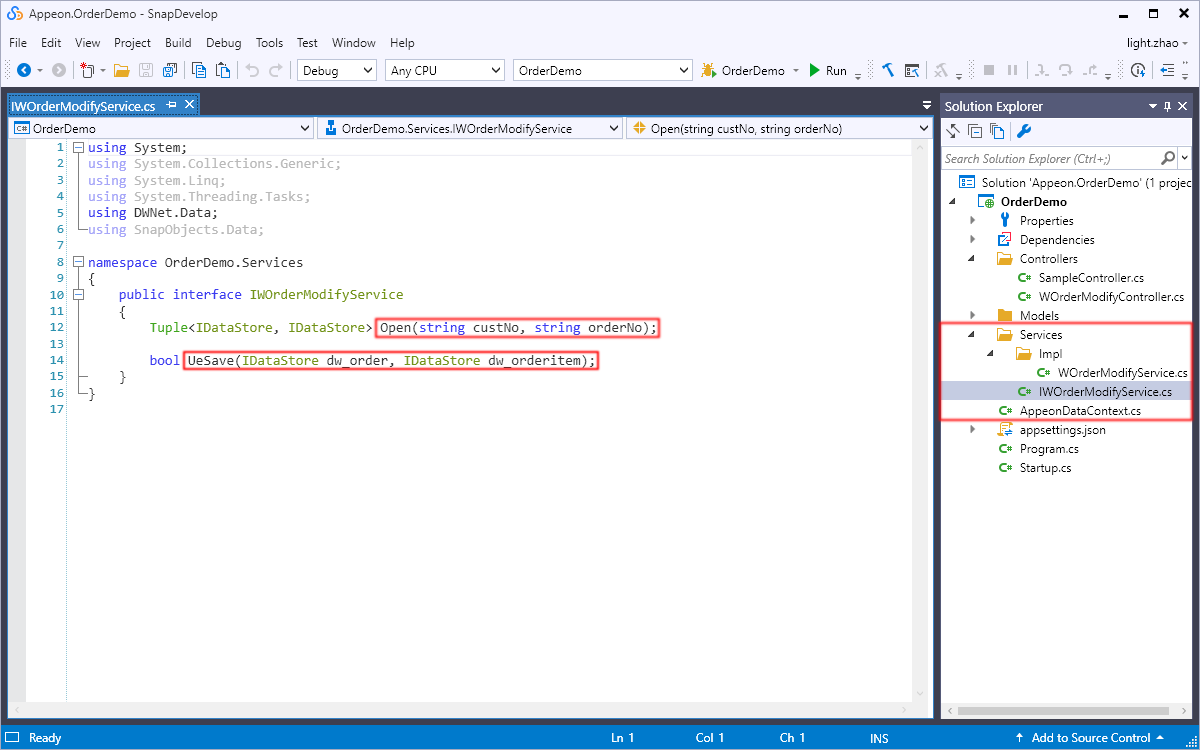1200x750 pixels.
Task: Click the Open File folder icon in toolbar
Action: (x=121, y=70)
